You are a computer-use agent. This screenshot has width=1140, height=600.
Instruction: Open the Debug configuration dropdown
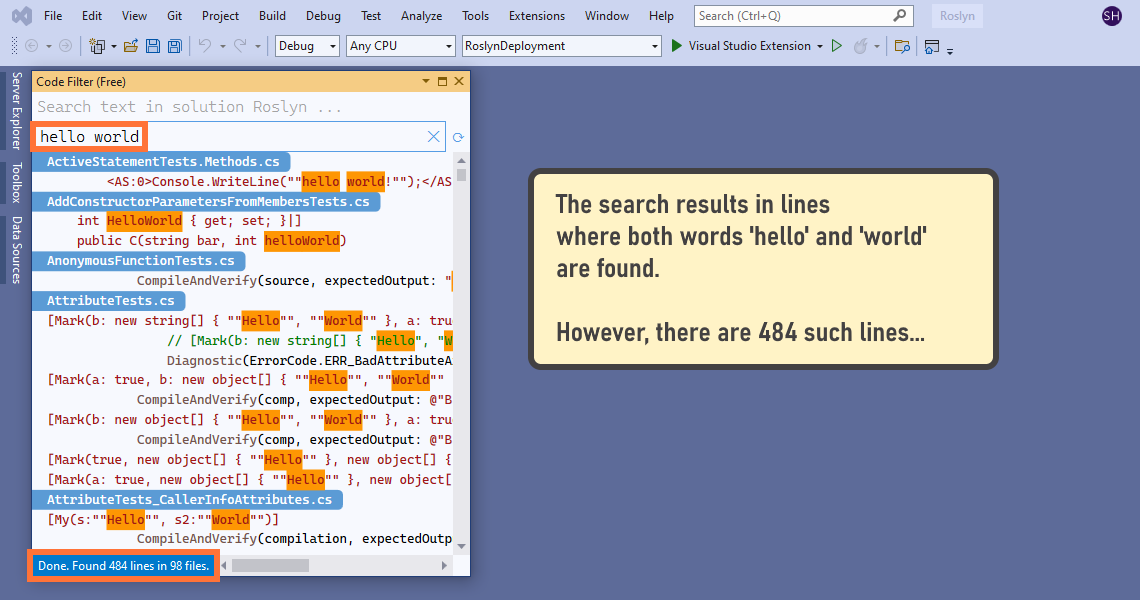(307, 46)
